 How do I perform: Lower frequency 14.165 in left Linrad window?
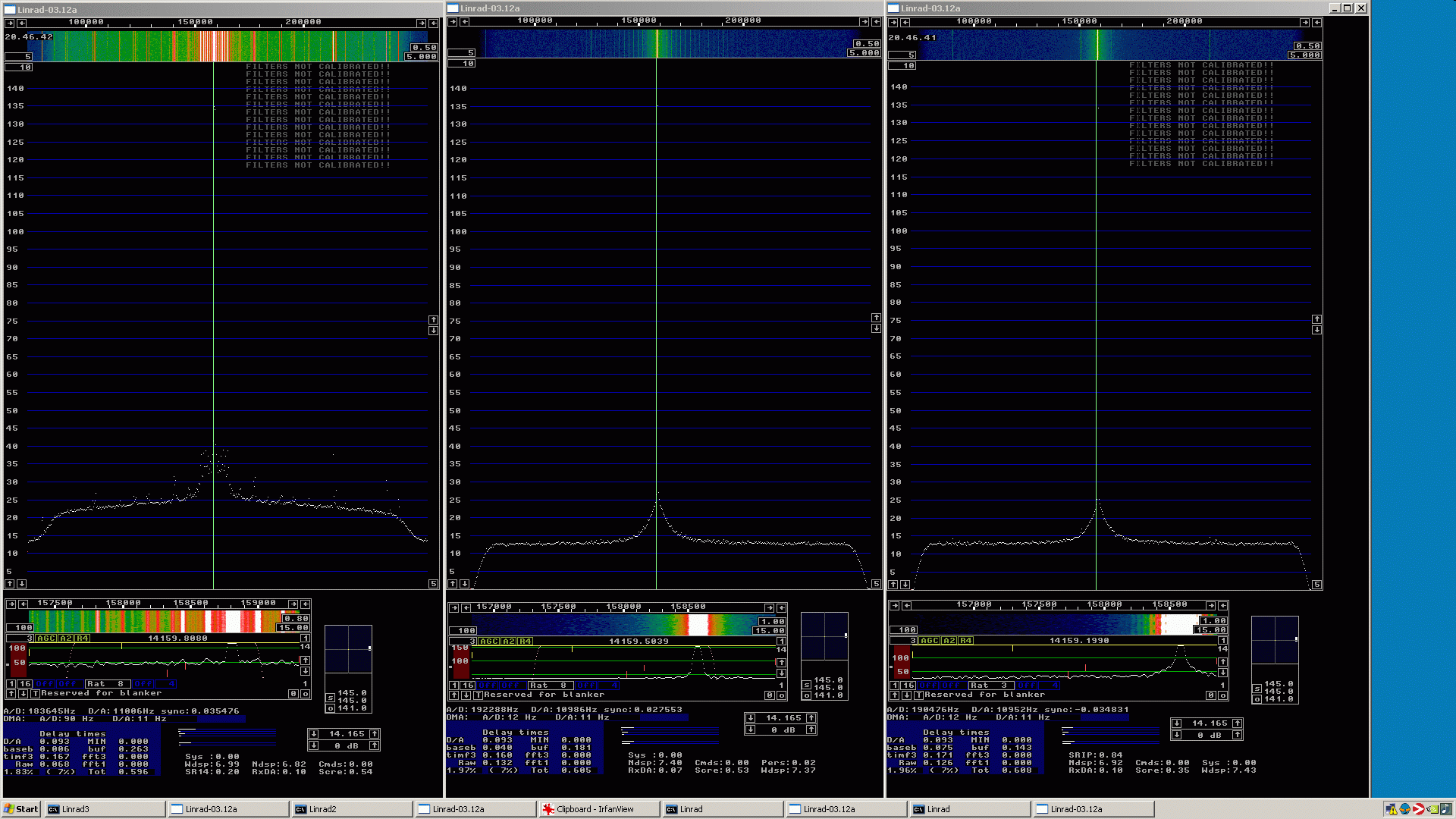tap(314, 734)
